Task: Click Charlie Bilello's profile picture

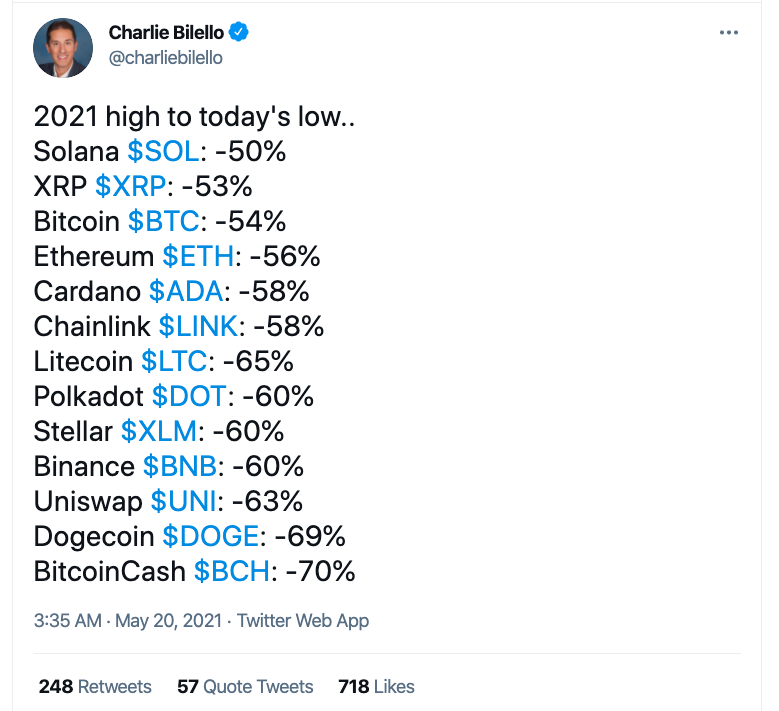Action: (x=63, y=47)
